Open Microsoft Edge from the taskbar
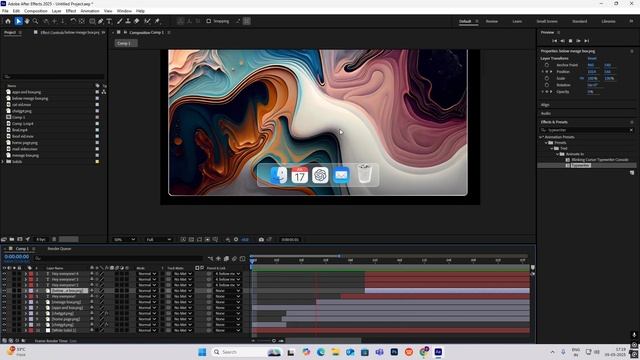This screenshot has width=640, height=360. 321,352
